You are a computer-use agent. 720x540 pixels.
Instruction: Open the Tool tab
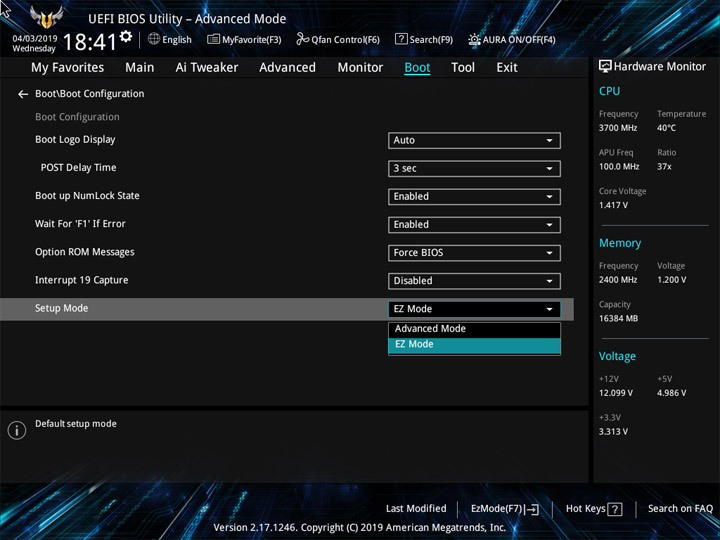(463, 68)
